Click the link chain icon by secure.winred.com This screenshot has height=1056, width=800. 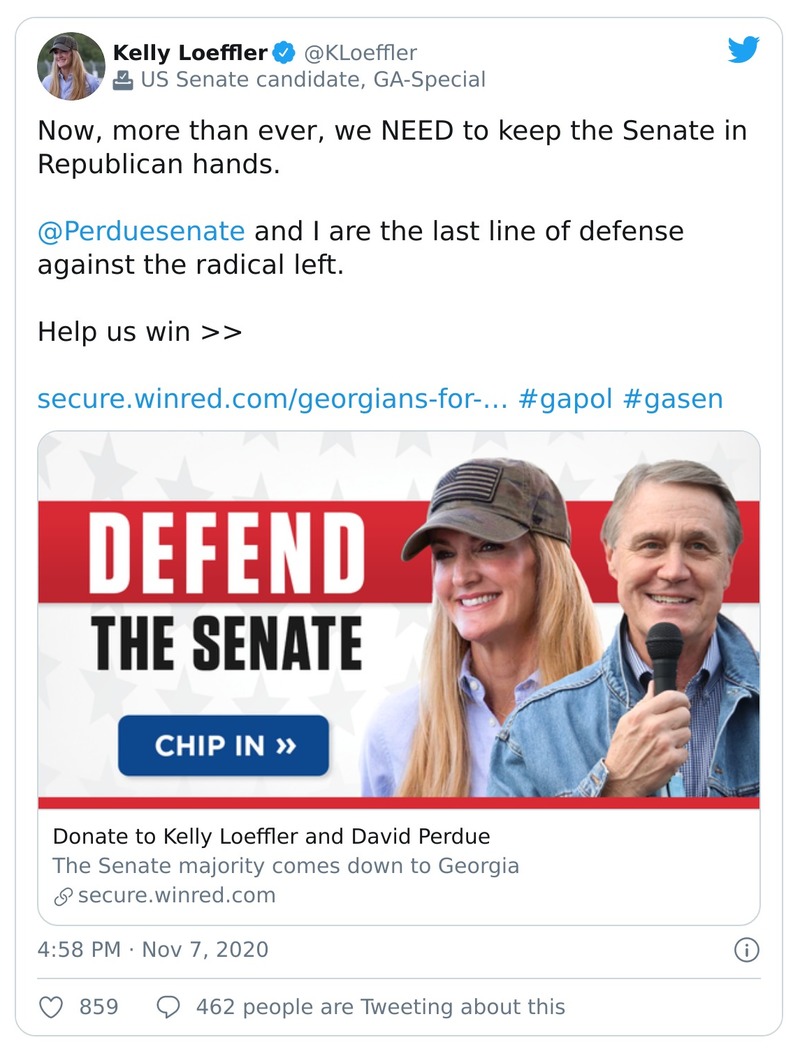click(63, 896)
